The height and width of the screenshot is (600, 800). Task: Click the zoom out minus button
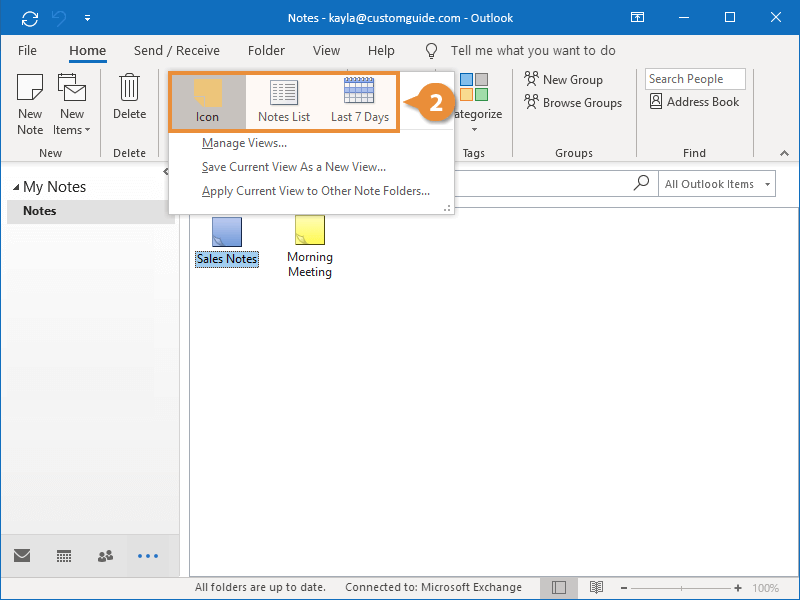point(623,588)
